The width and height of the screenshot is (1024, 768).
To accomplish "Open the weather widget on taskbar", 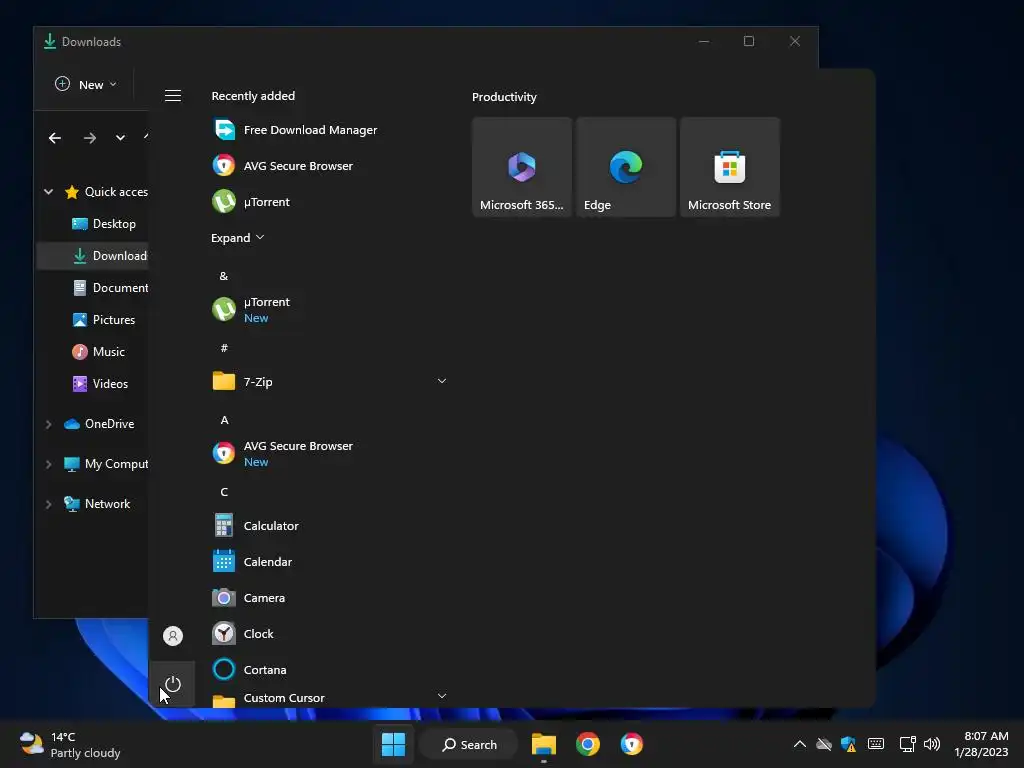I will (69, 744).
